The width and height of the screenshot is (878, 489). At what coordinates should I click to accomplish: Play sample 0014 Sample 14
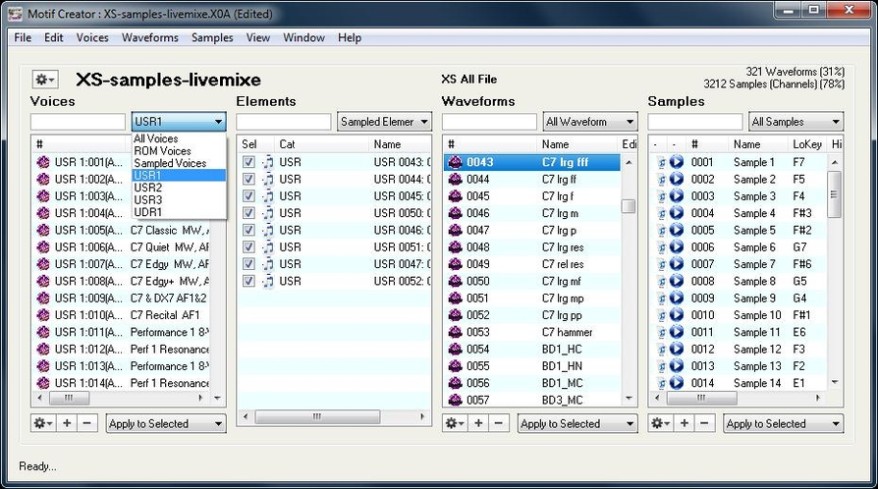(x=676, y=383)
